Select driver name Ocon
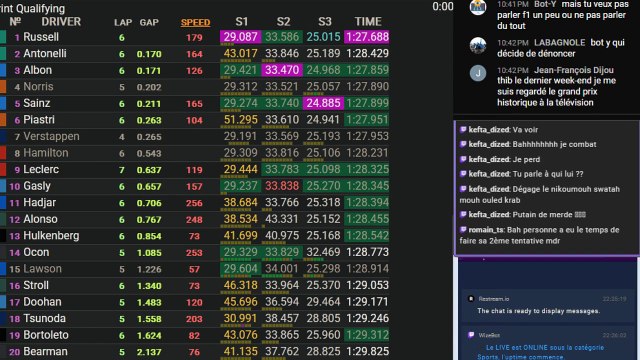This screenshot has width=640, height=360. tap(36, 252)
